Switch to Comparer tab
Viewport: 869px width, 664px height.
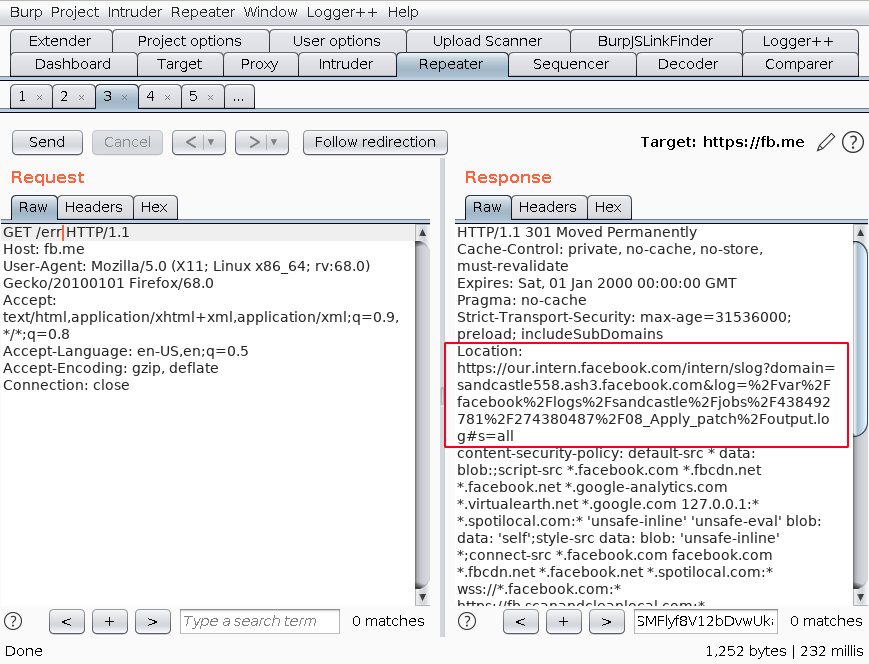coord(799,64)
